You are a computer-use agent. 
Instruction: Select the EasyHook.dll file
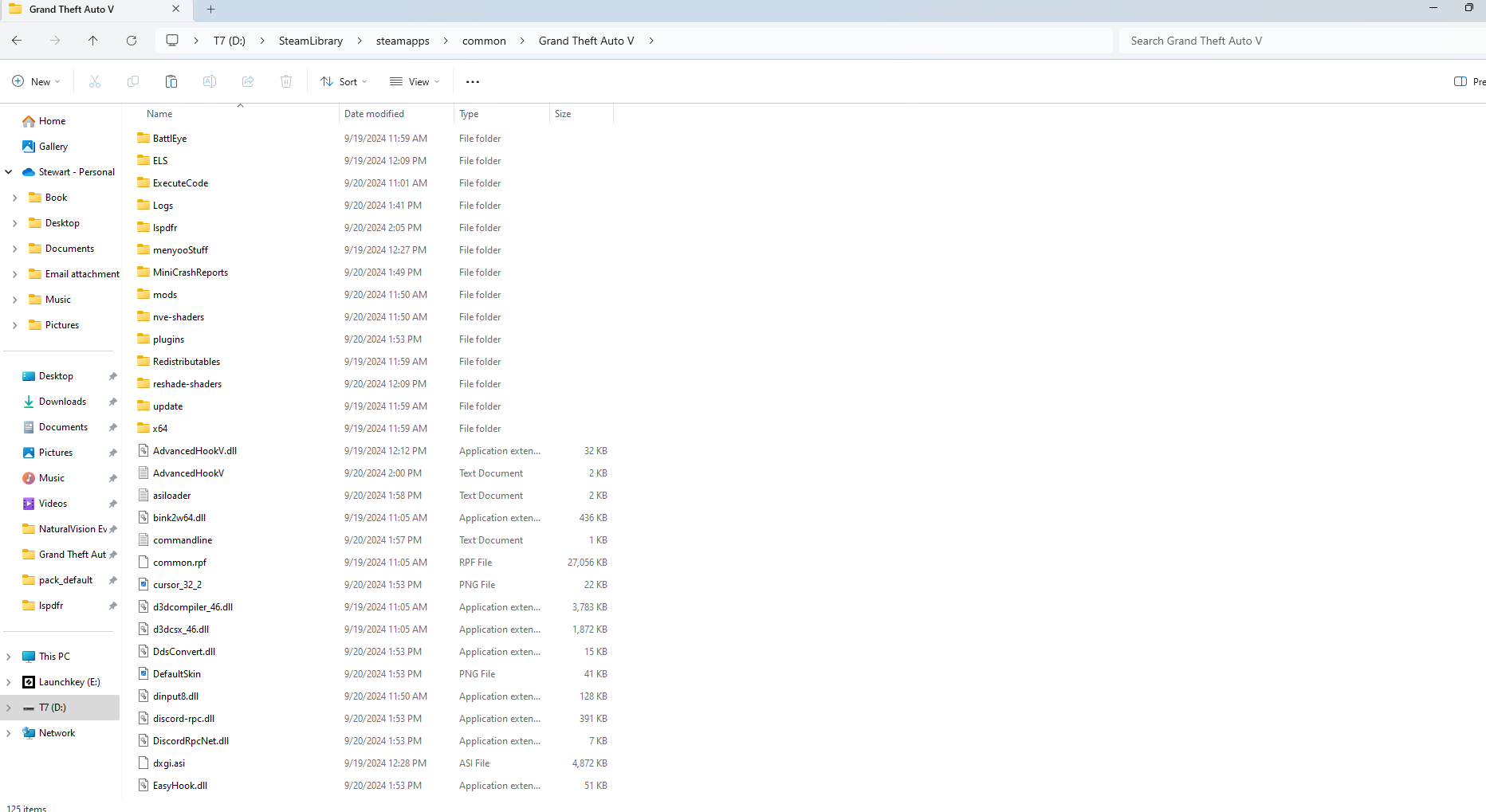pos(180,786)
